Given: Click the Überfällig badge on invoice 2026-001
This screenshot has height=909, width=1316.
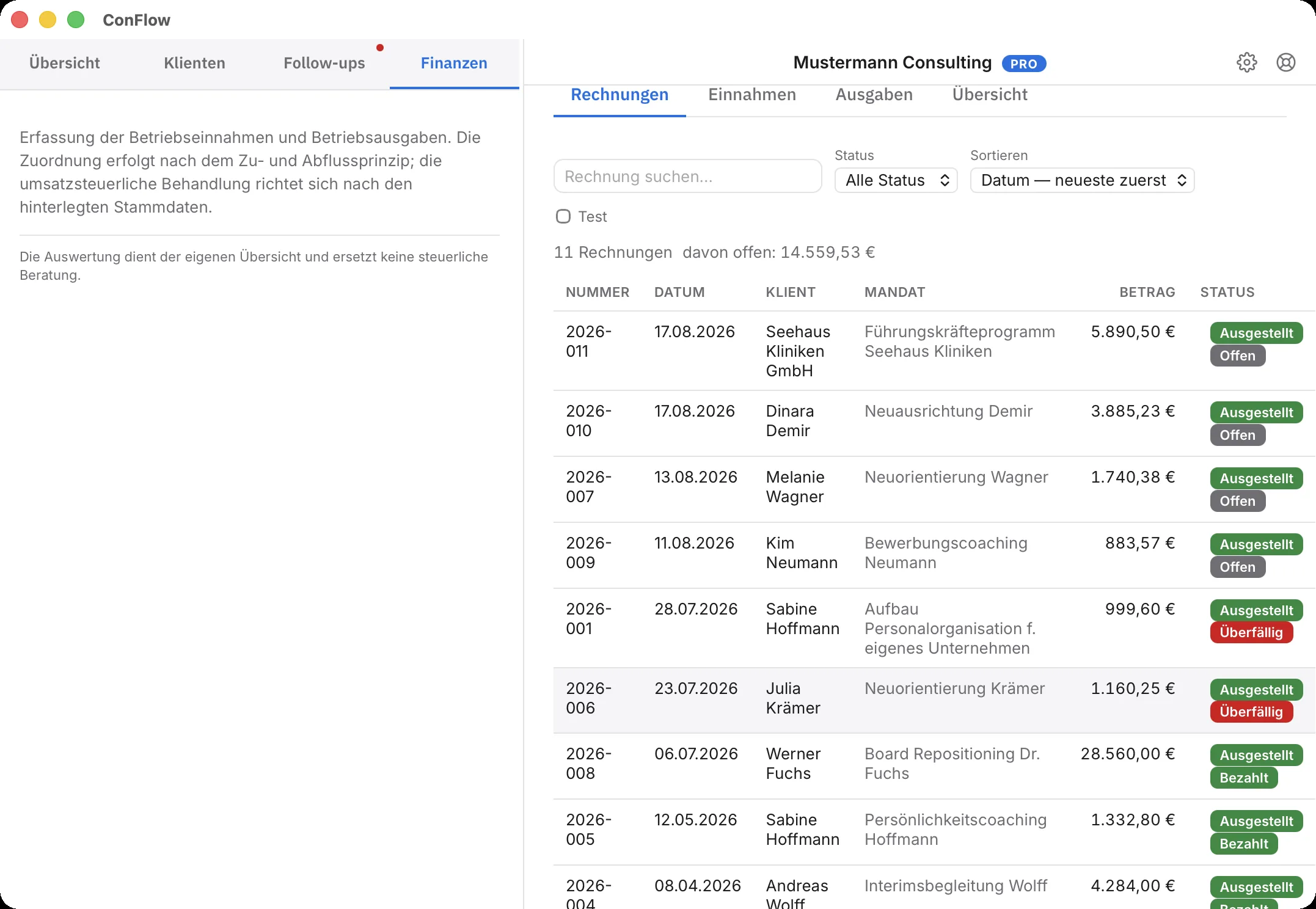Looking at the screenshot, I should click(1251, 632).
